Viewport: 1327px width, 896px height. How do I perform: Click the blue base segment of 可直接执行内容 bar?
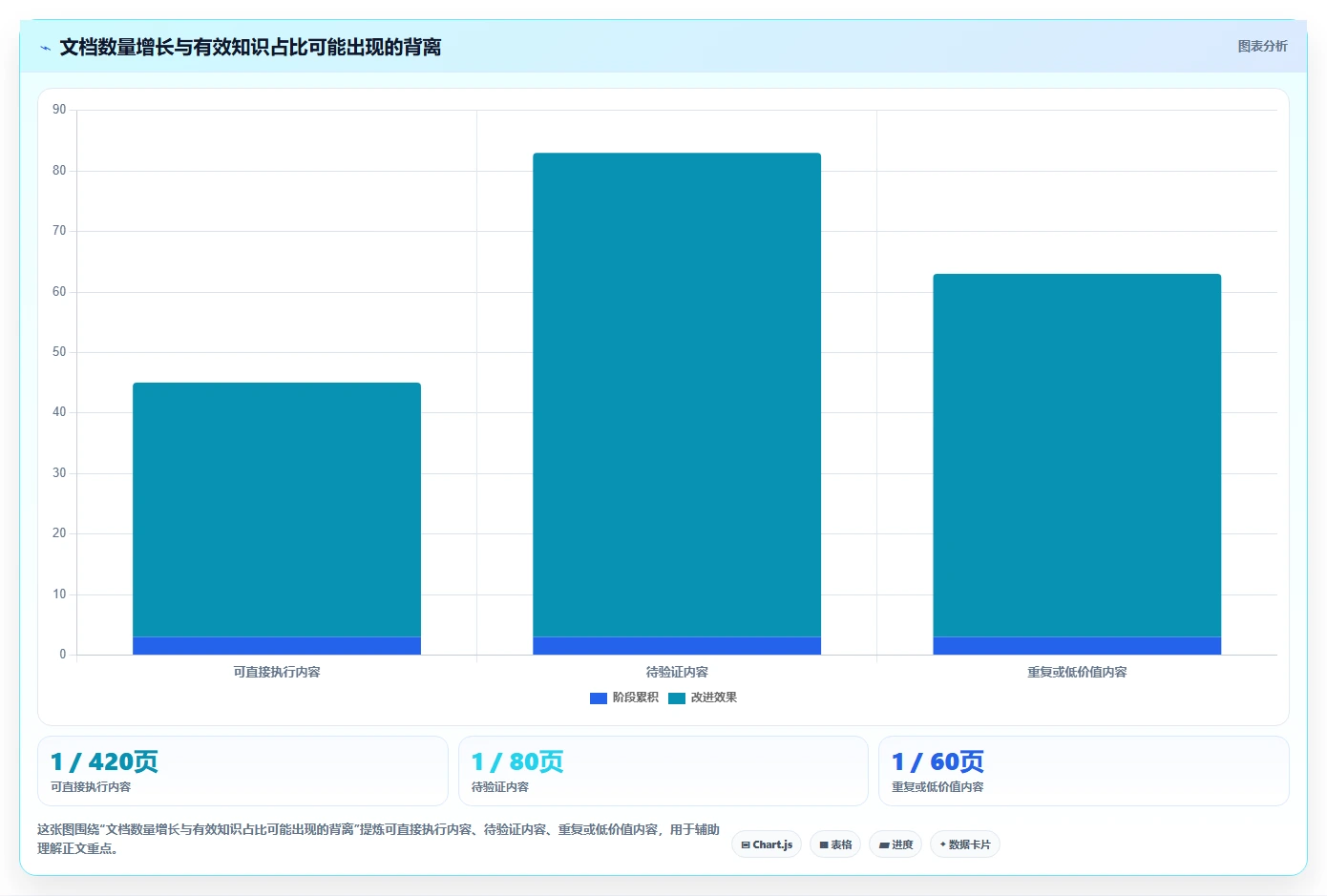[x=277, y=646]
